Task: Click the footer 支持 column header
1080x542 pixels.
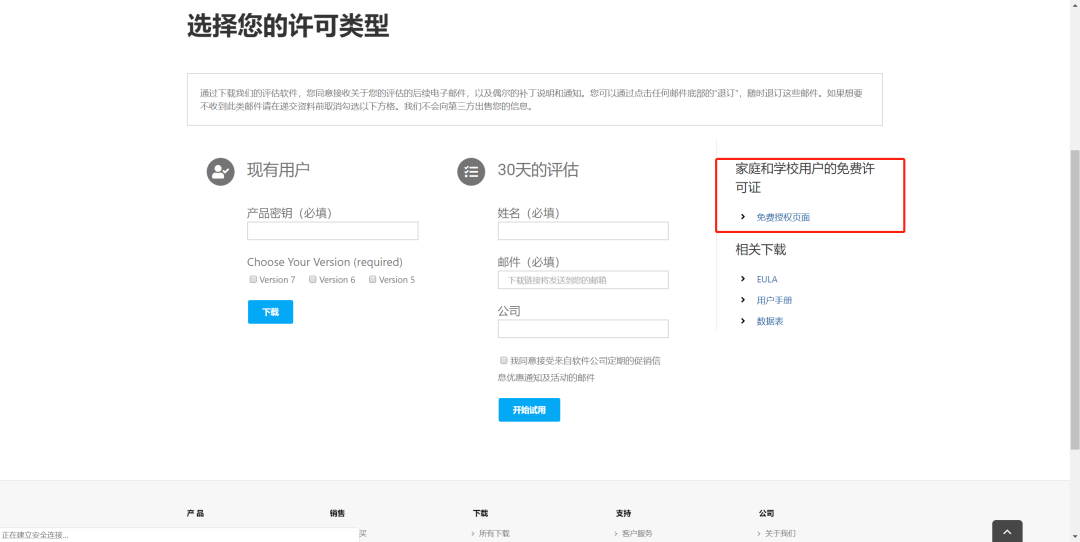Action: tap(623, 513)
